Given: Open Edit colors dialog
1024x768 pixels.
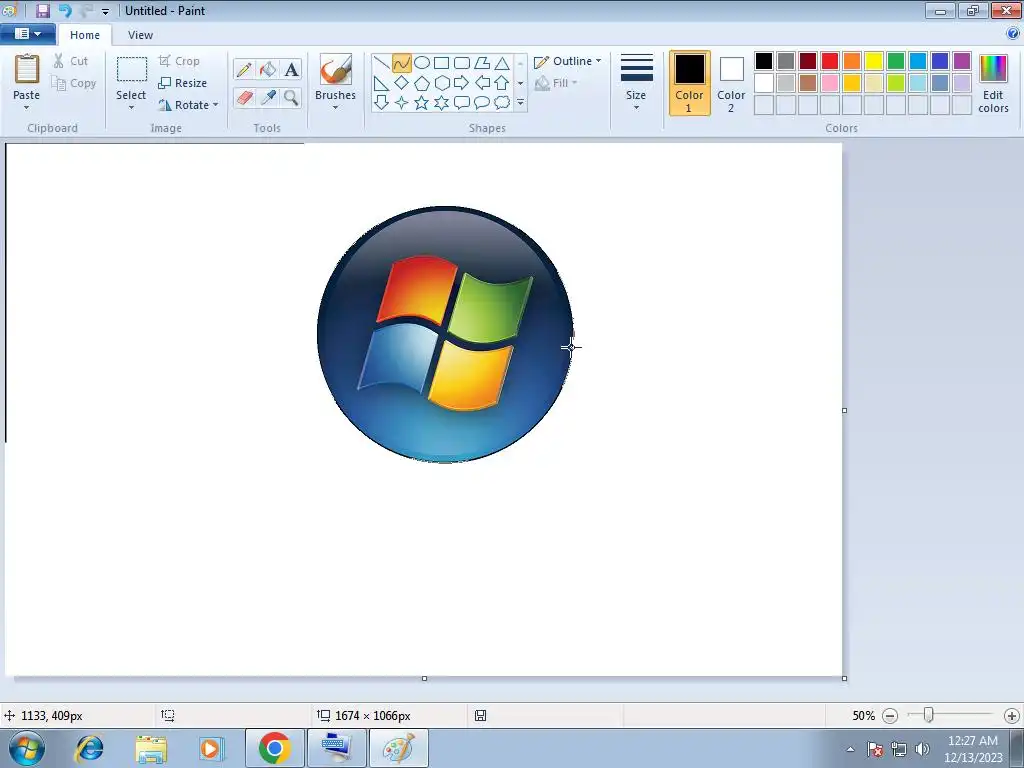Looking at the screenshot, I should pos(993,84).
